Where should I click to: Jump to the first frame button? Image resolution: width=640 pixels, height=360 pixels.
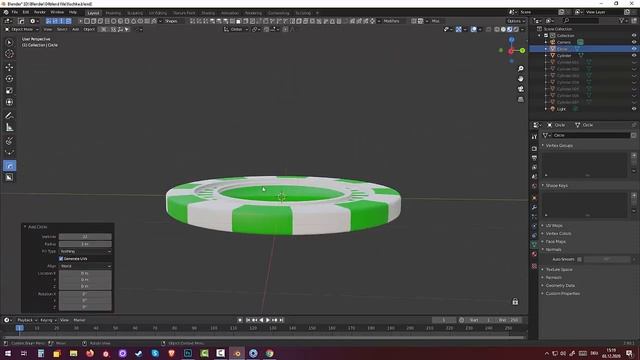click(248, 320)
